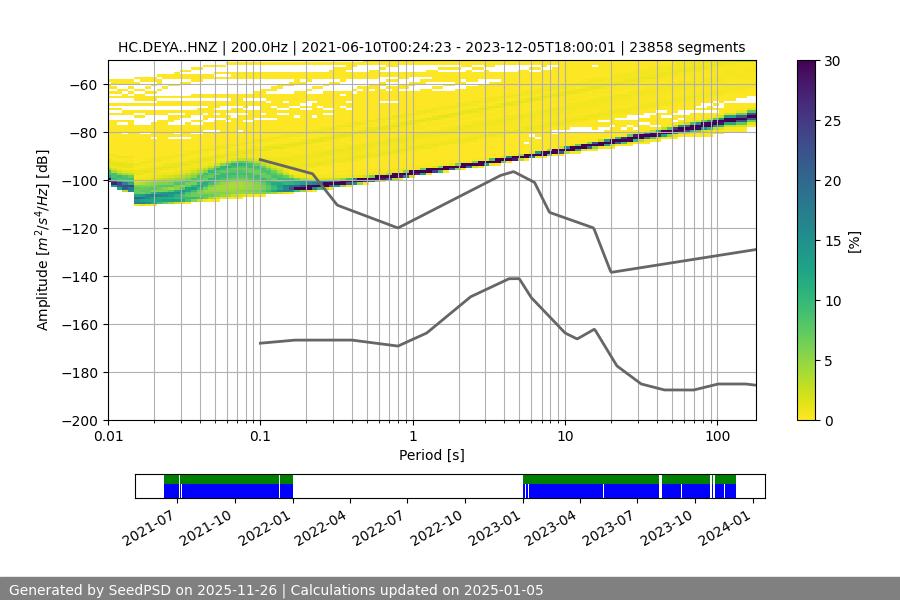Click the yellow bottom end of the colorbar
The width and height of the screenshot is (900, 600).
809,414
